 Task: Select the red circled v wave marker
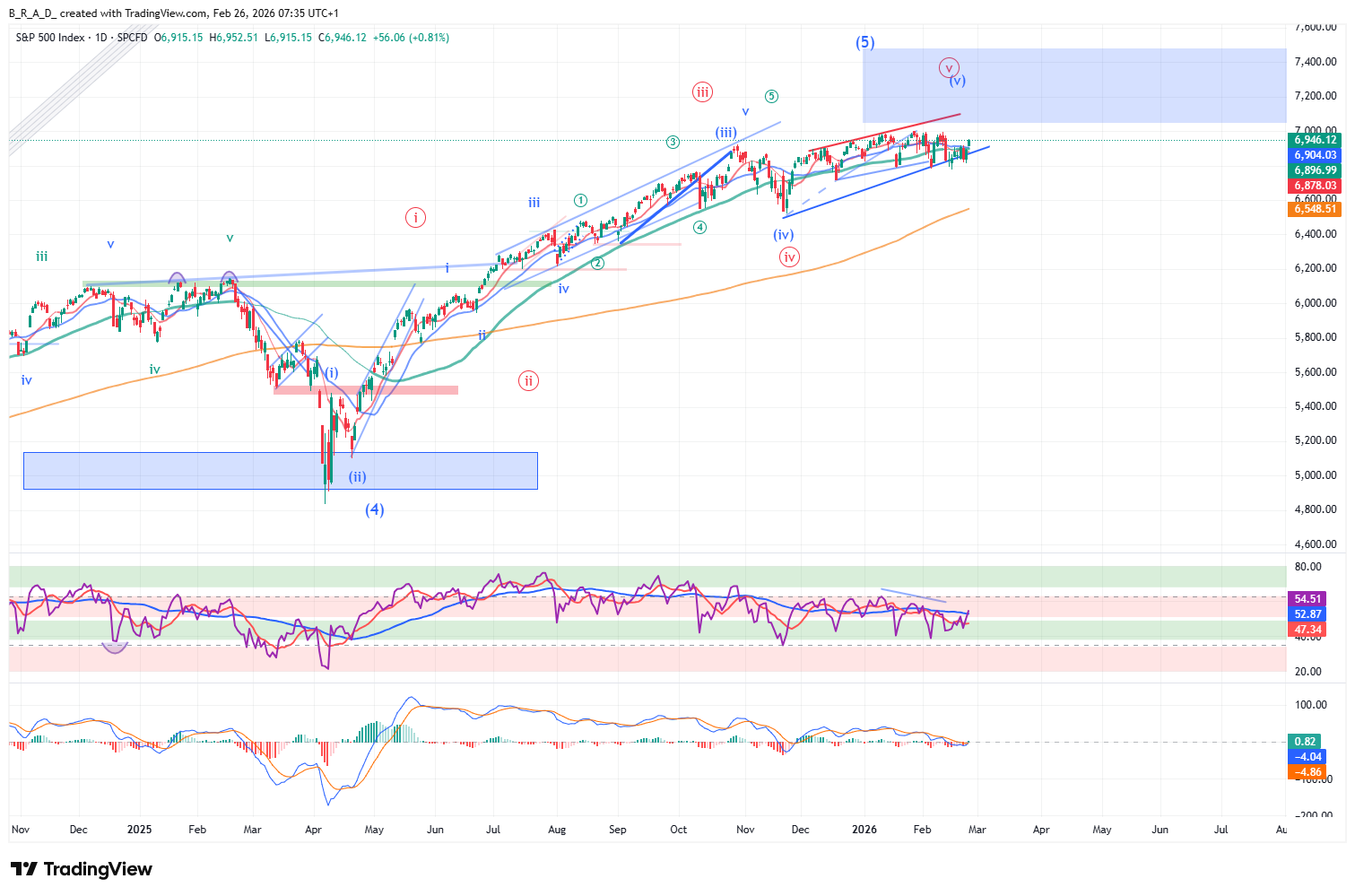tap(949, 67)
